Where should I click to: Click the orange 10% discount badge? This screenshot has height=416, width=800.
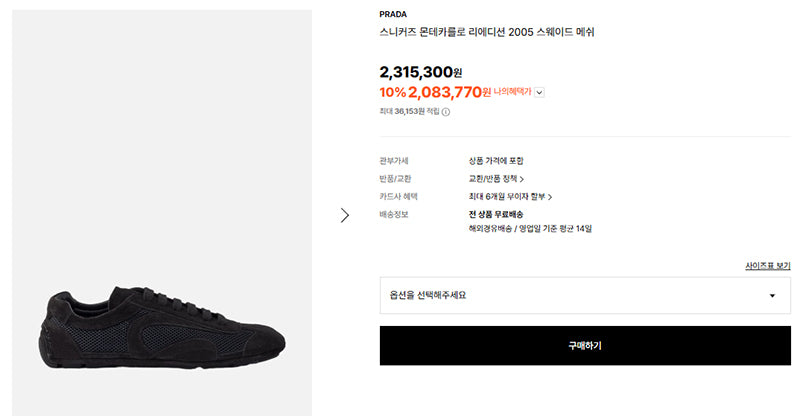click(x=393, y=92)
